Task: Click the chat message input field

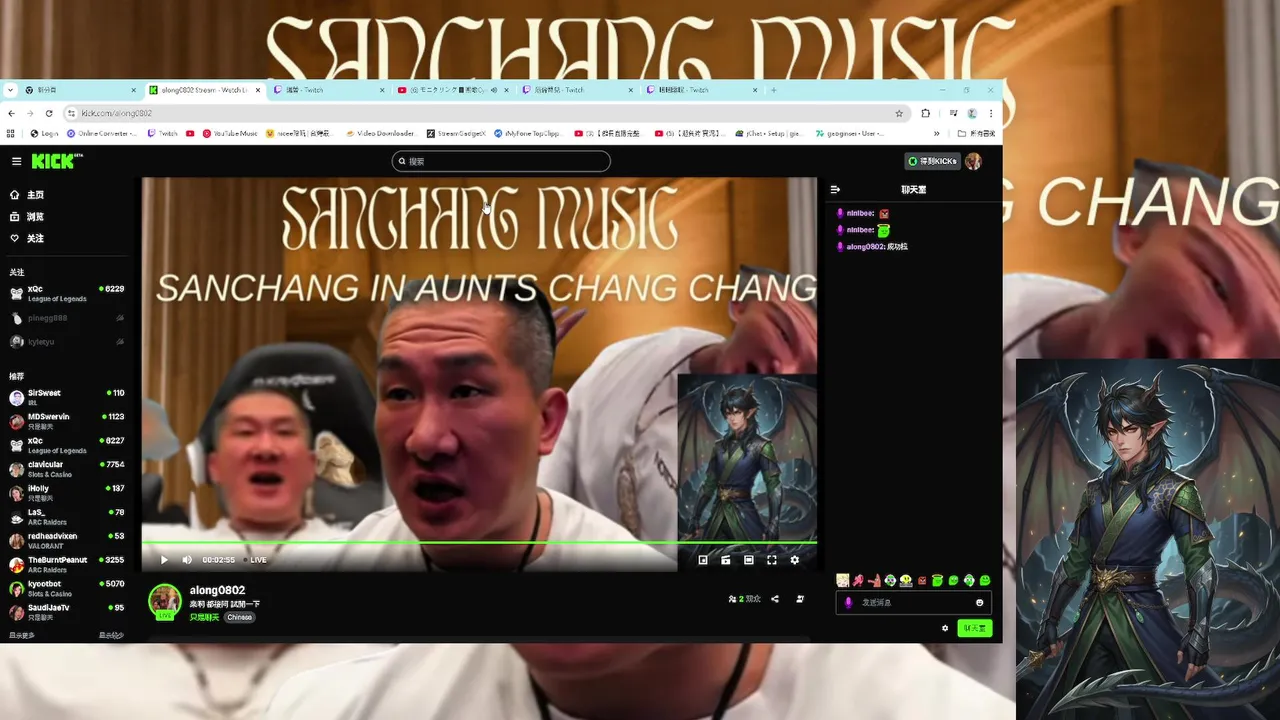Action: click(913, 602)
